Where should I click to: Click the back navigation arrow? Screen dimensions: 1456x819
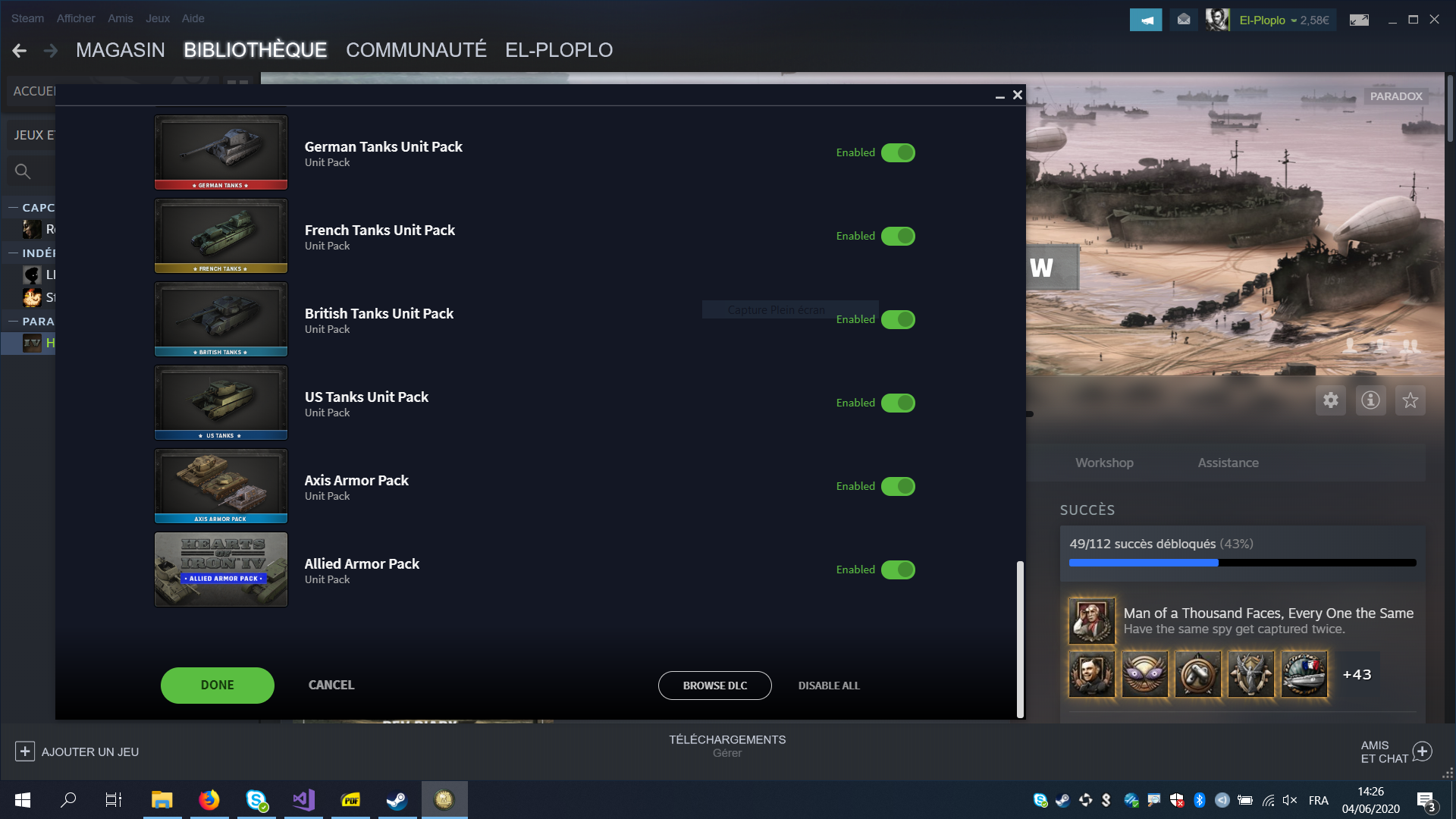(x=20, y=51)
